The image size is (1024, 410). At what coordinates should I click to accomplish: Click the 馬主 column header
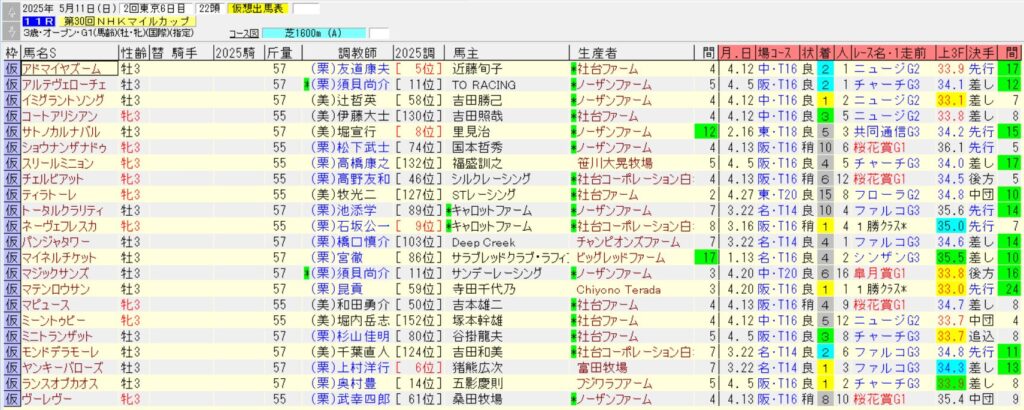[507, 54]
